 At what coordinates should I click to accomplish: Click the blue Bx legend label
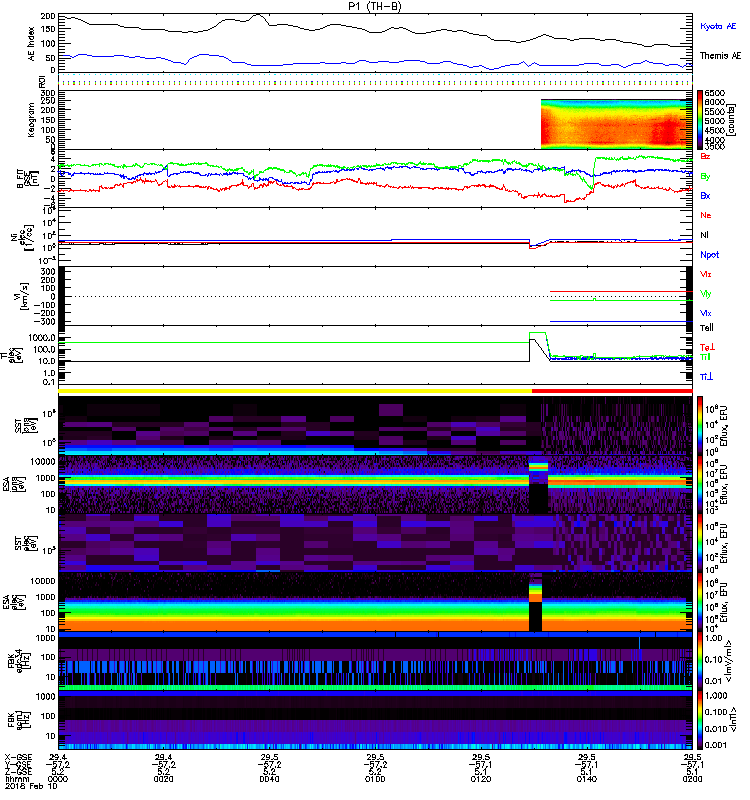point(705,195)
